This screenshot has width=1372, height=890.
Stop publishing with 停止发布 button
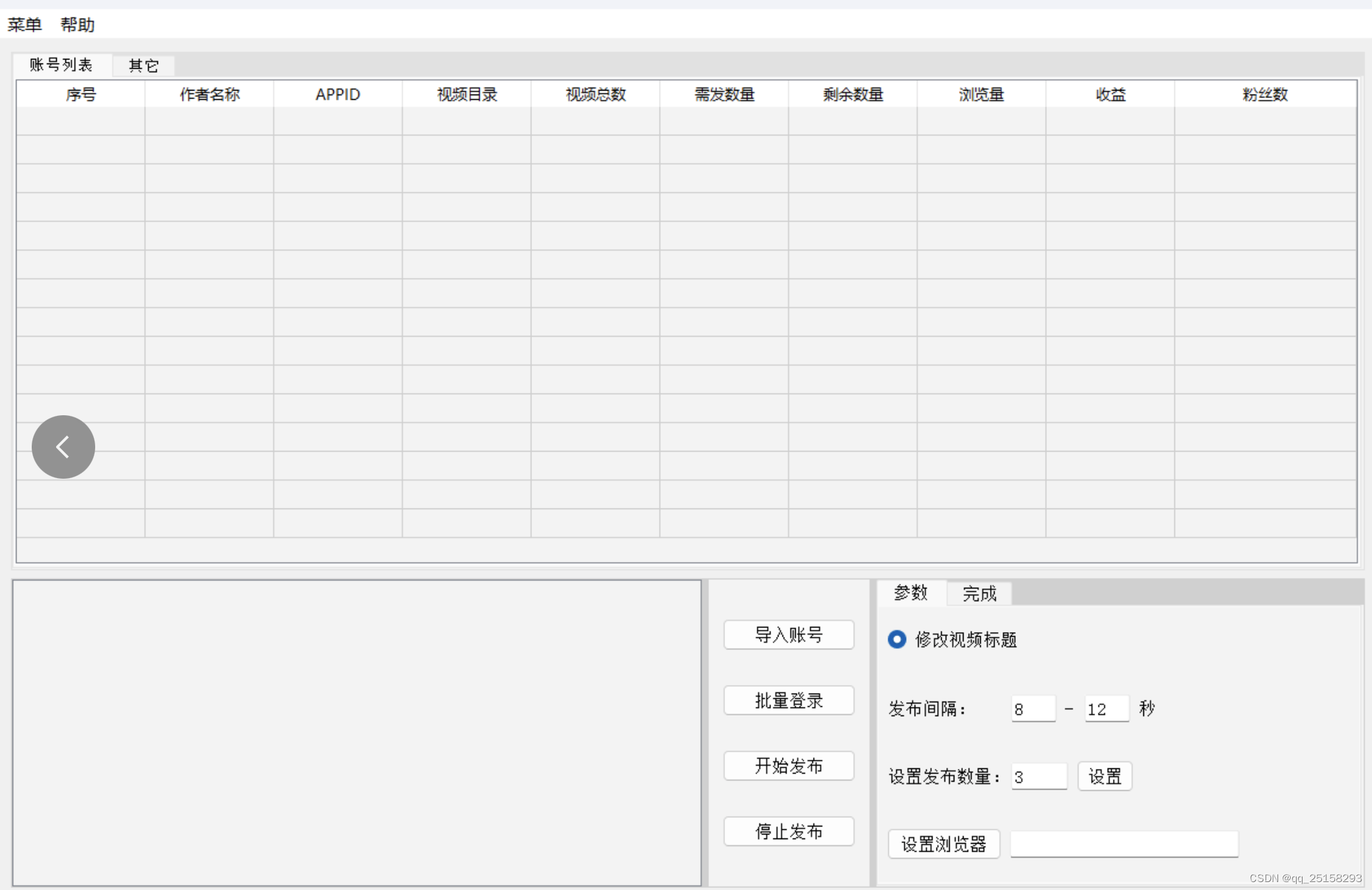click(x=788, y=831)
